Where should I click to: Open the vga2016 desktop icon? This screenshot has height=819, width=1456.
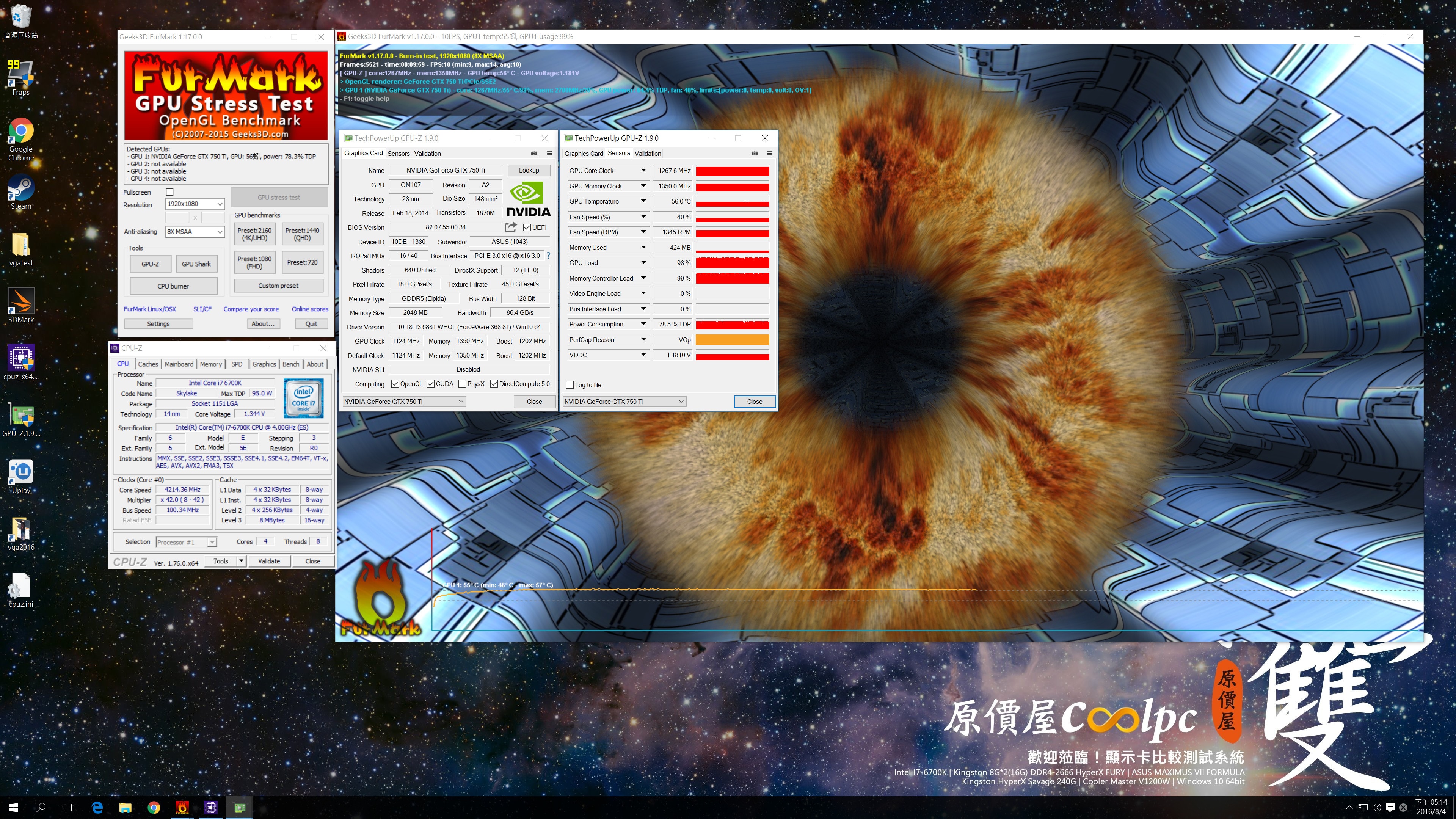[x=21, y=533]
